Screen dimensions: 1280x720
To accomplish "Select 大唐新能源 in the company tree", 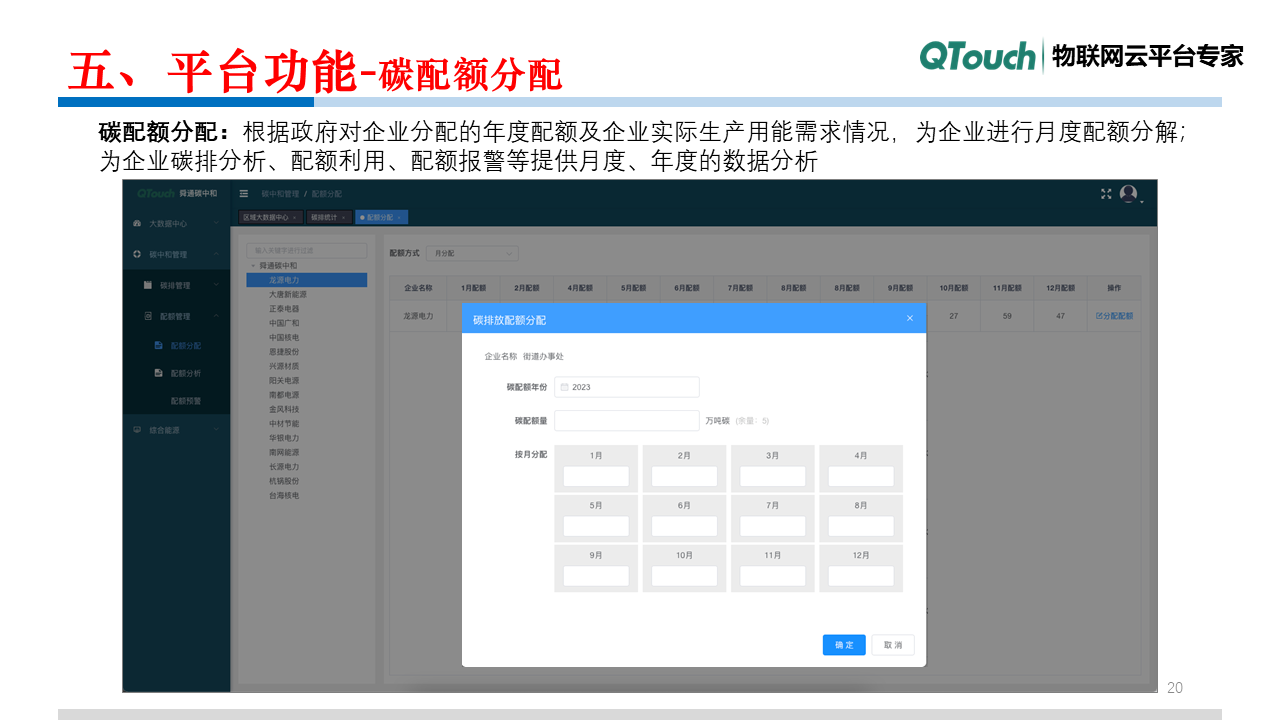I will (287, 295).
